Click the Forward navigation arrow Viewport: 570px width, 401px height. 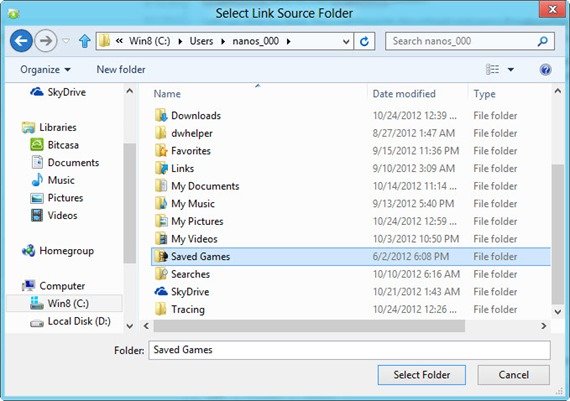(46, 41)
